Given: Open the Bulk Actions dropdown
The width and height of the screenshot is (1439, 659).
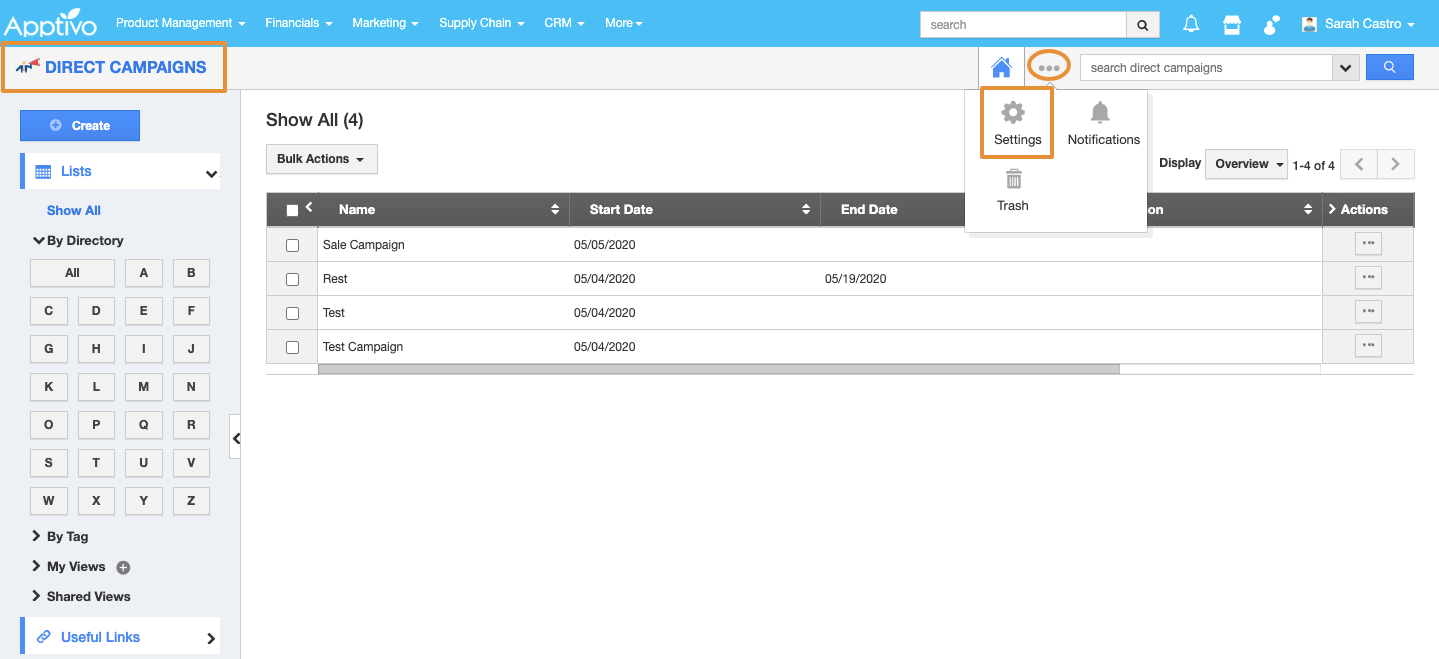Looking at the screenshot, I should coord(321,159).
